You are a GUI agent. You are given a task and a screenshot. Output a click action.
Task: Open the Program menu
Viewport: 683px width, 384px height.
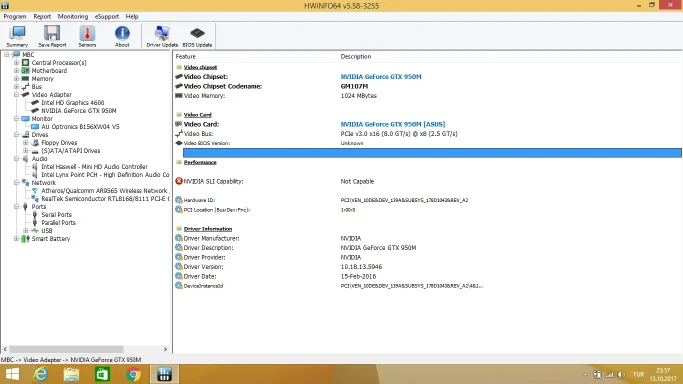click(x=15, y=17)
